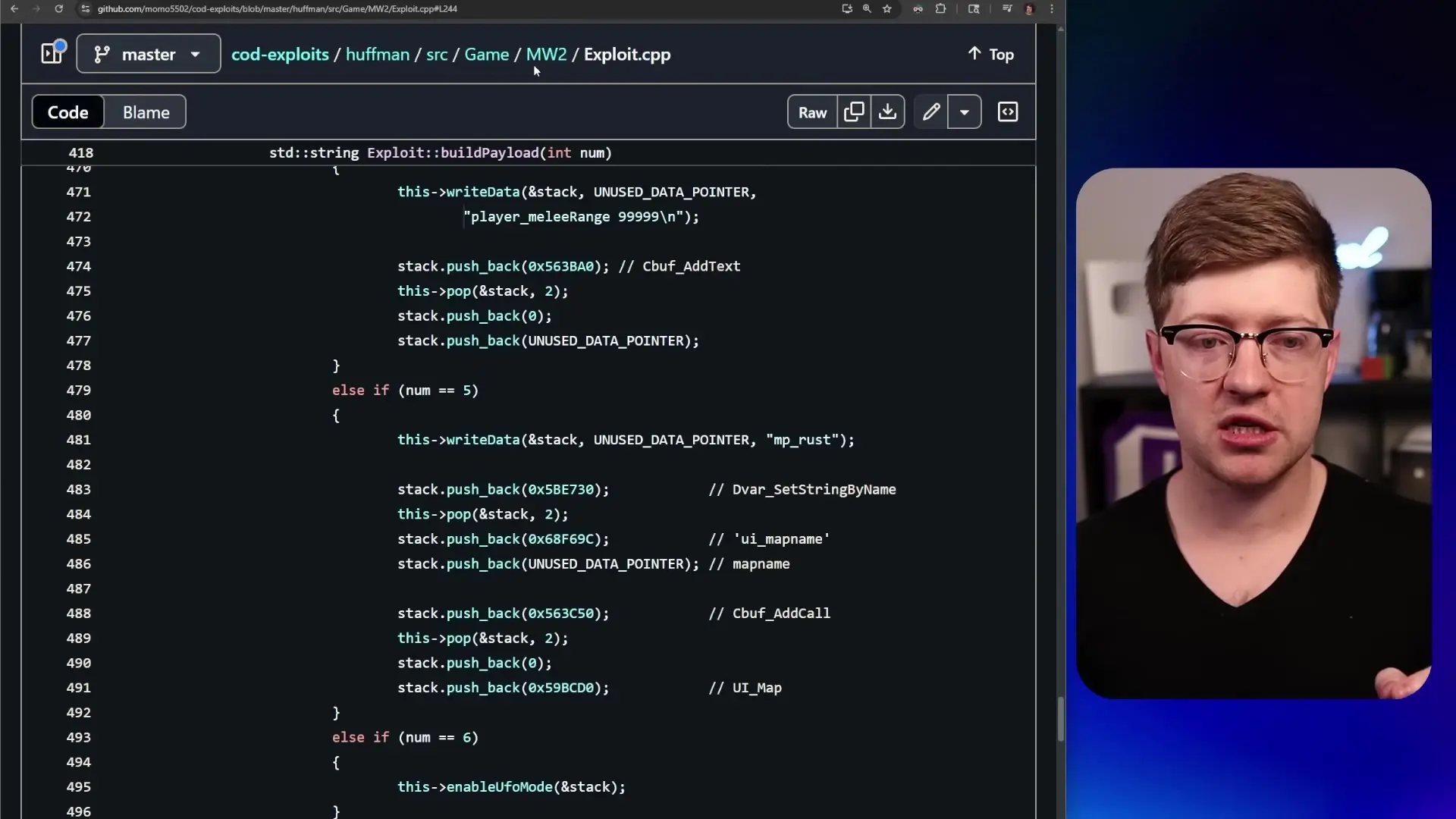Click the Dvar_SetStringByName comment
Image resolution: width=1456 pixels, height=819 pixels.
[802, 489]
